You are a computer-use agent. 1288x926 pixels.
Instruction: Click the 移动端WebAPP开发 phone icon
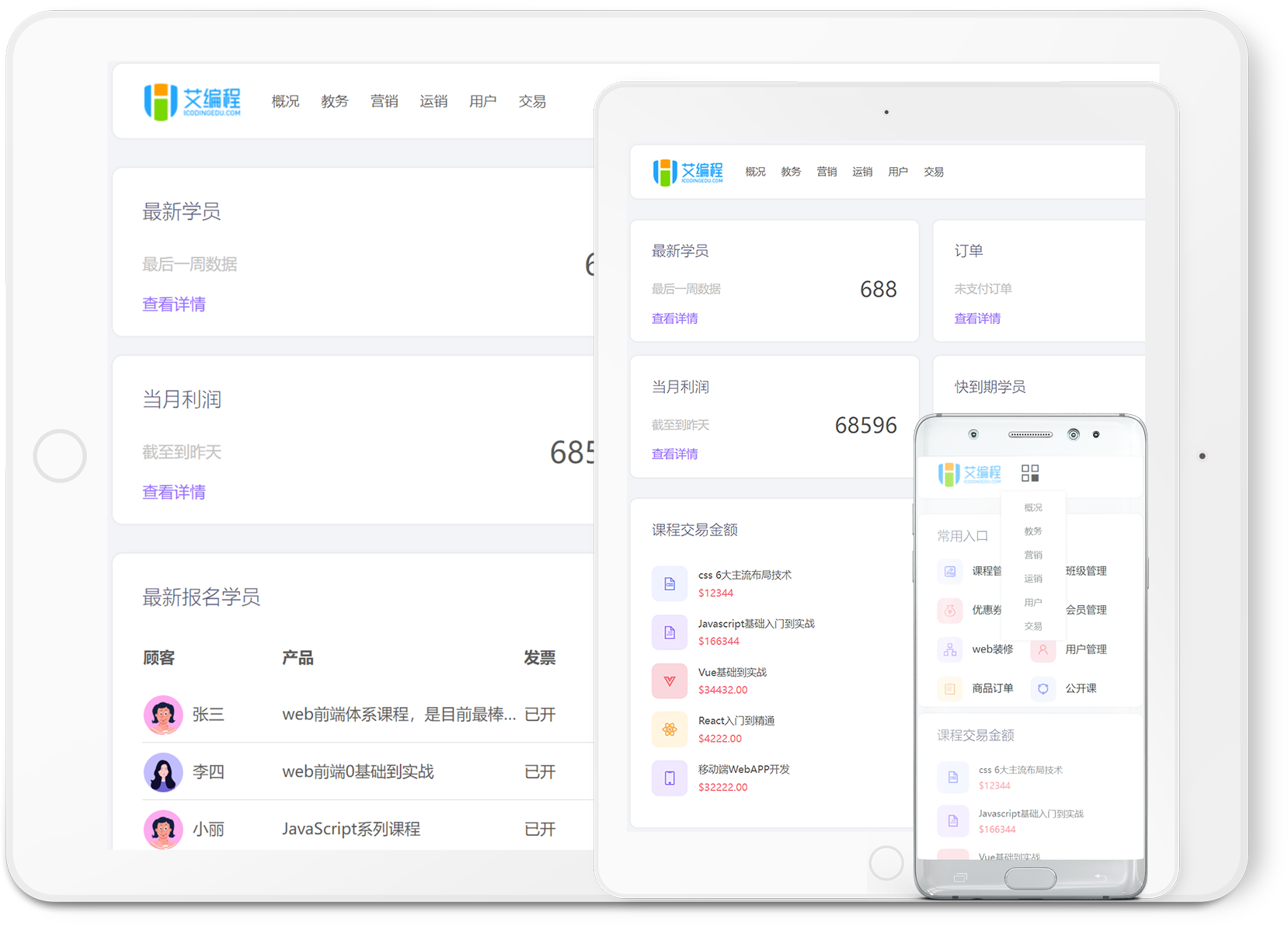point(670,778)
